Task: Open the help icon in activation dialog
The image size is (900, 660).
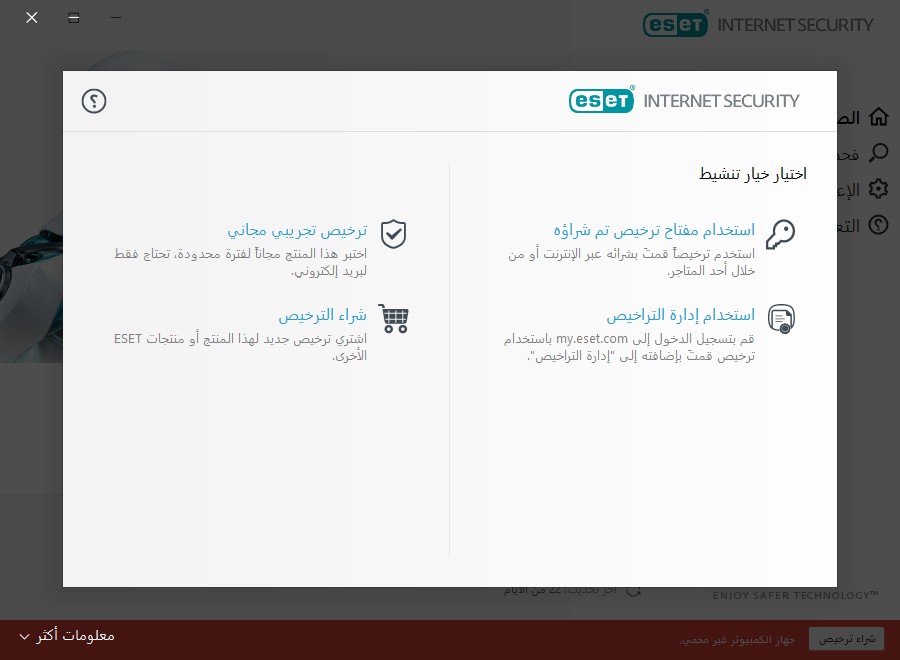Action: tap(94, 101)
